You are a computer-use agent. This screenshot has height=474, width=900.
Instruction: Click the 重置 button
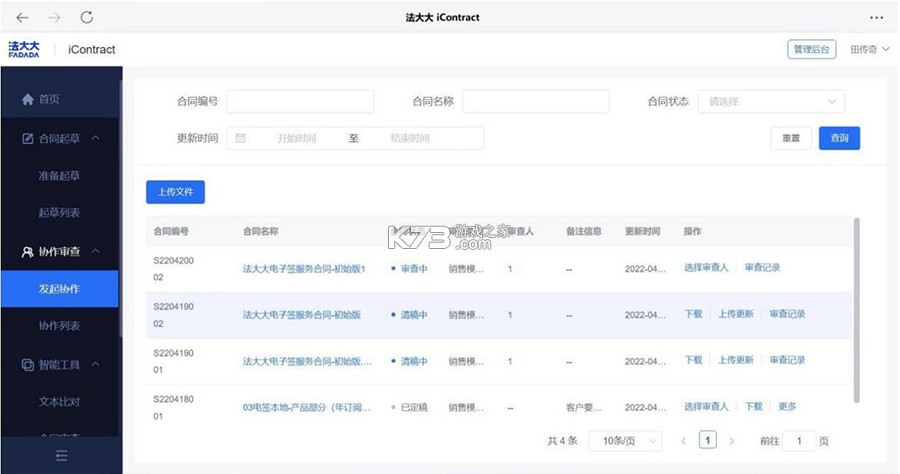pos(791,138)
